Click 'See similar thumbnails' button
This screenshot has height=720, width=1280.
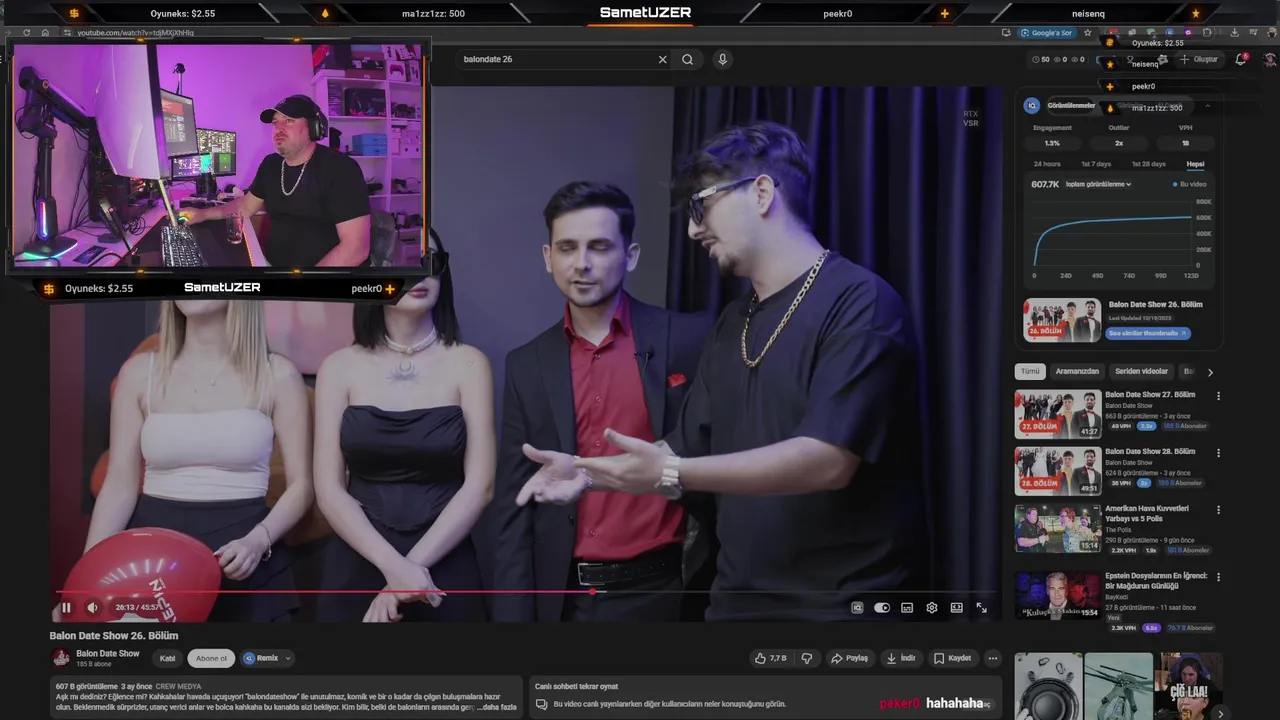click(1148, 333)
